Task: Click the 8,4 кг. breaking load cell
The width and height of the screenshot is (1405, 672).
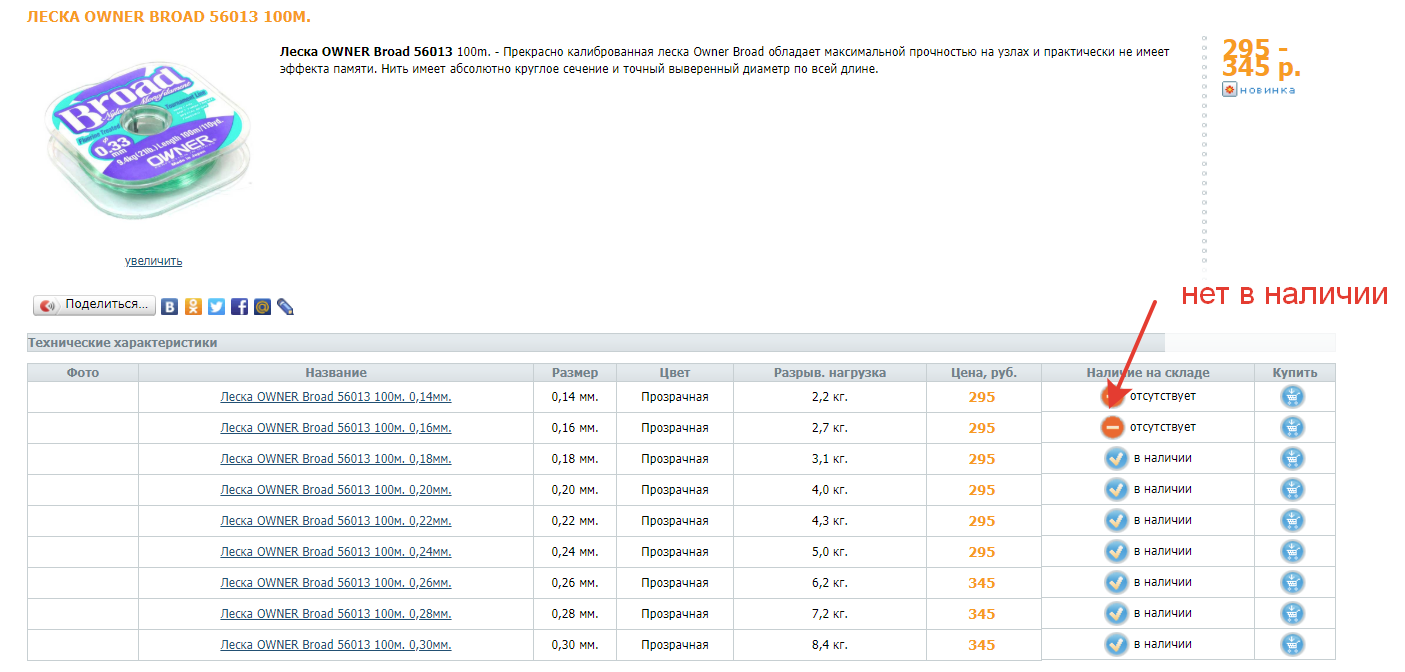Action: [x=830, y=645]
